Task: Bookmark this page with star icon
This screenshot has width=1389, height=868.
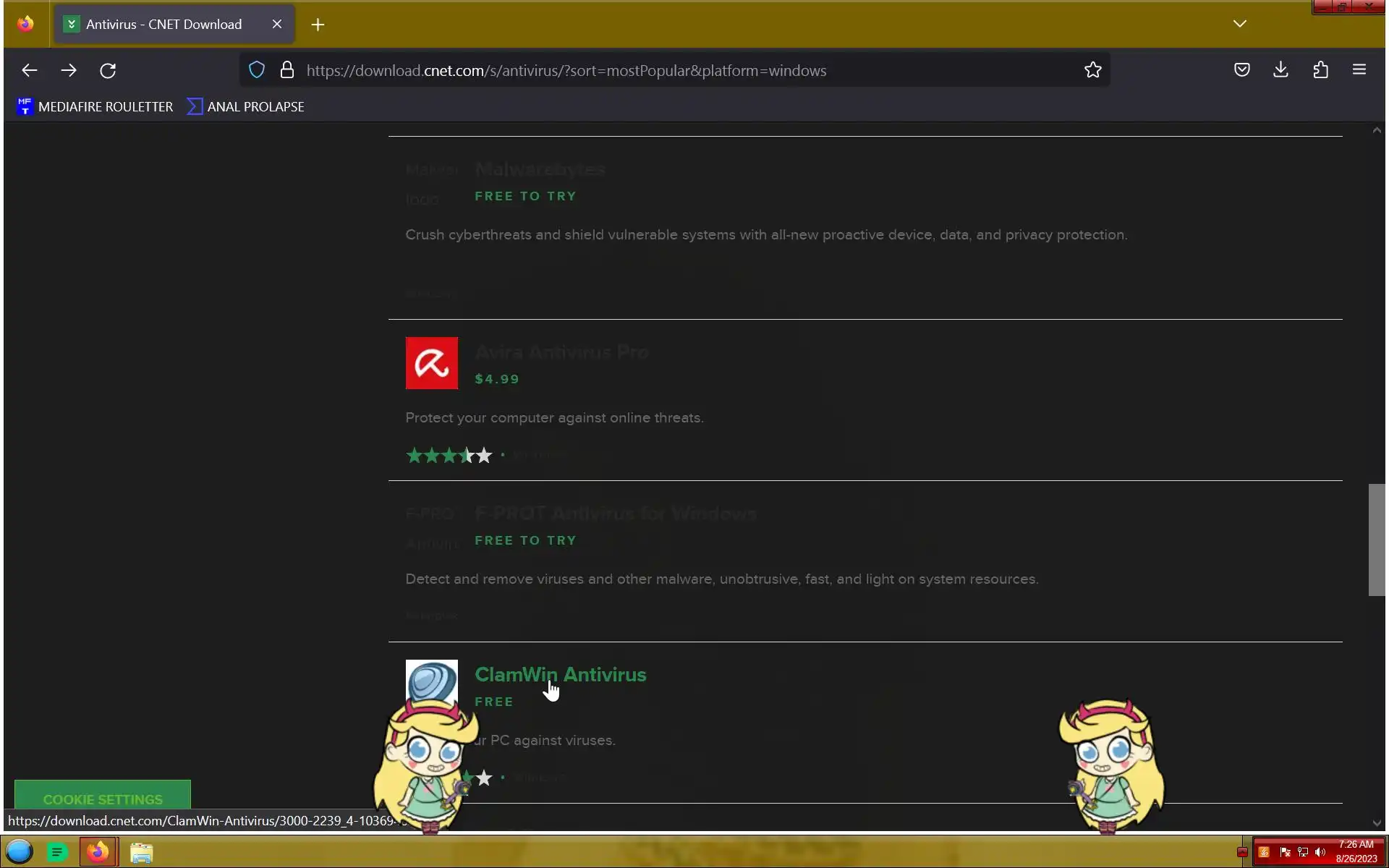Action: 1092,70
